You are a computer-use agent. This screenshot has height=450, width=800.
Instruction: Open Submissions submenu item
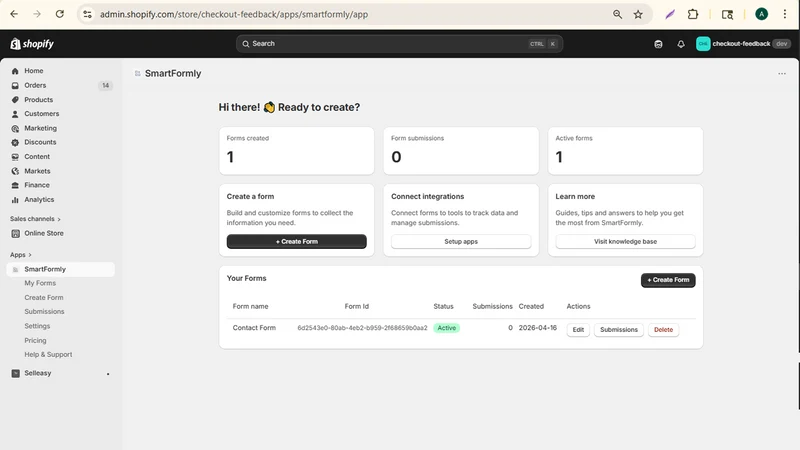pos(44,312)
